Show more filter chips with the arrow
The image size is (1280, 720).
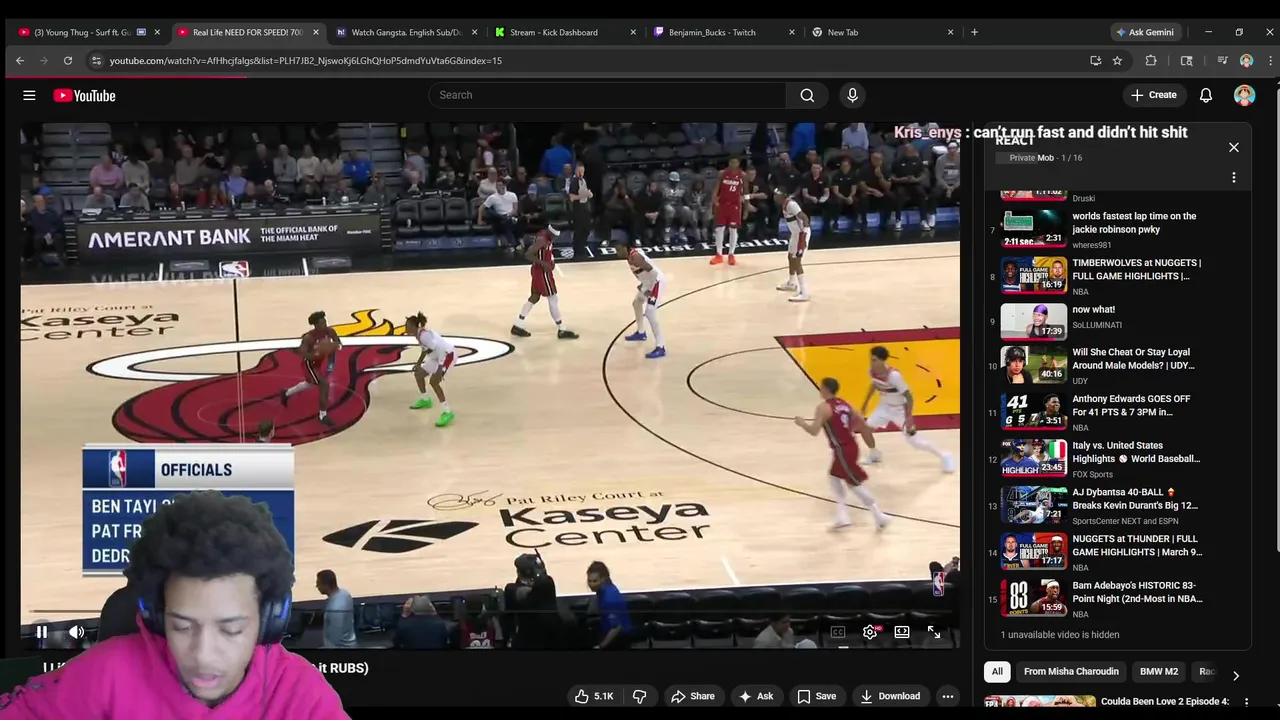click(x=1236, y=675)
